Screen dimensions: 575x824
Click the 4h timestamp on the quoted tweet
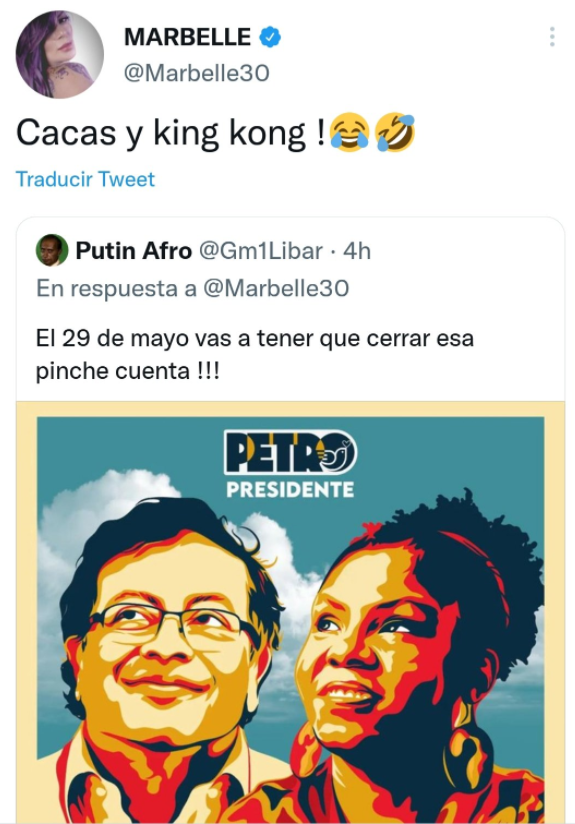click(357, 251)
